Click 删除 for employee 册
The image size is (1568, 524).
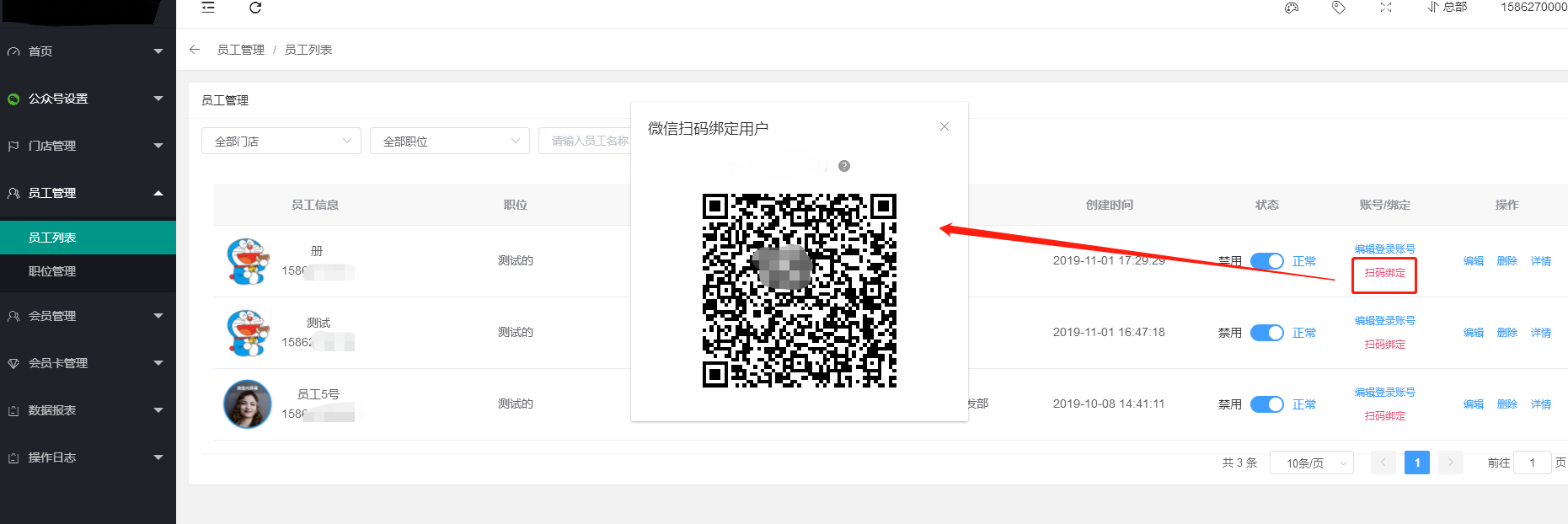[x=1507, y=261]
